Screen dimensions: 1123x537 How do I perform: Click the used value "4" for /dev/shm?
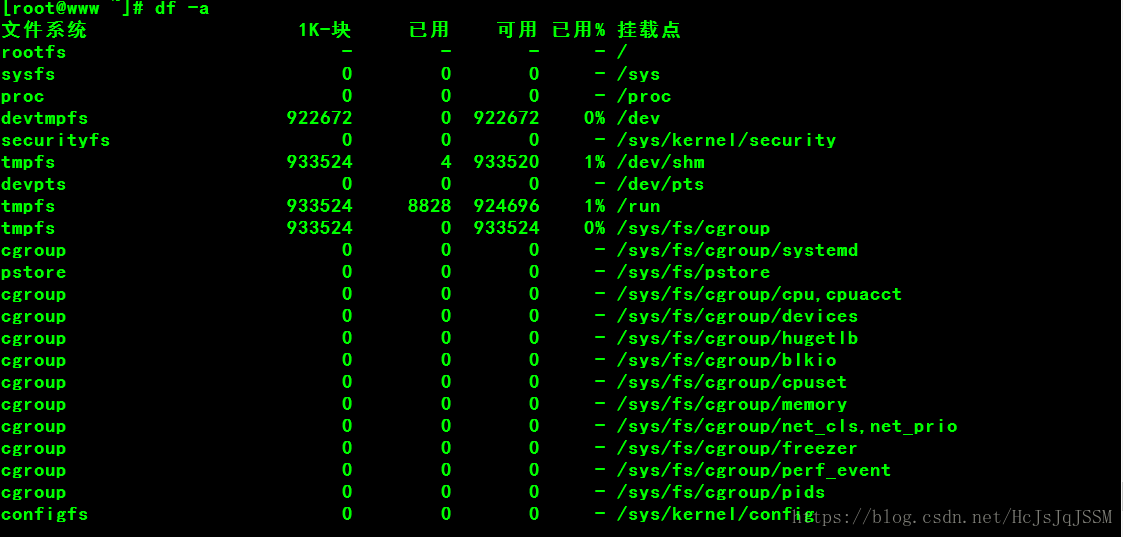(446, 163)
